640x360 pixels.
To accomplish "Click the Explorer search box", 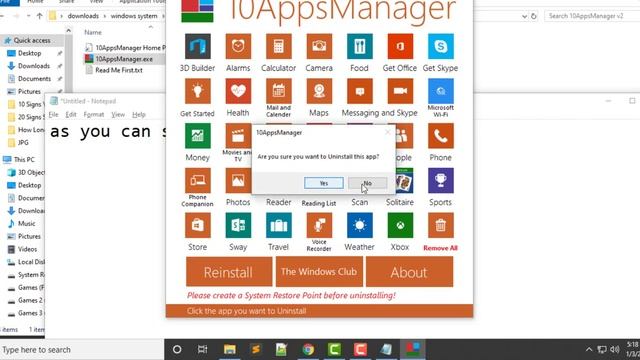I will pyautogui.click(x=592, y=16).
